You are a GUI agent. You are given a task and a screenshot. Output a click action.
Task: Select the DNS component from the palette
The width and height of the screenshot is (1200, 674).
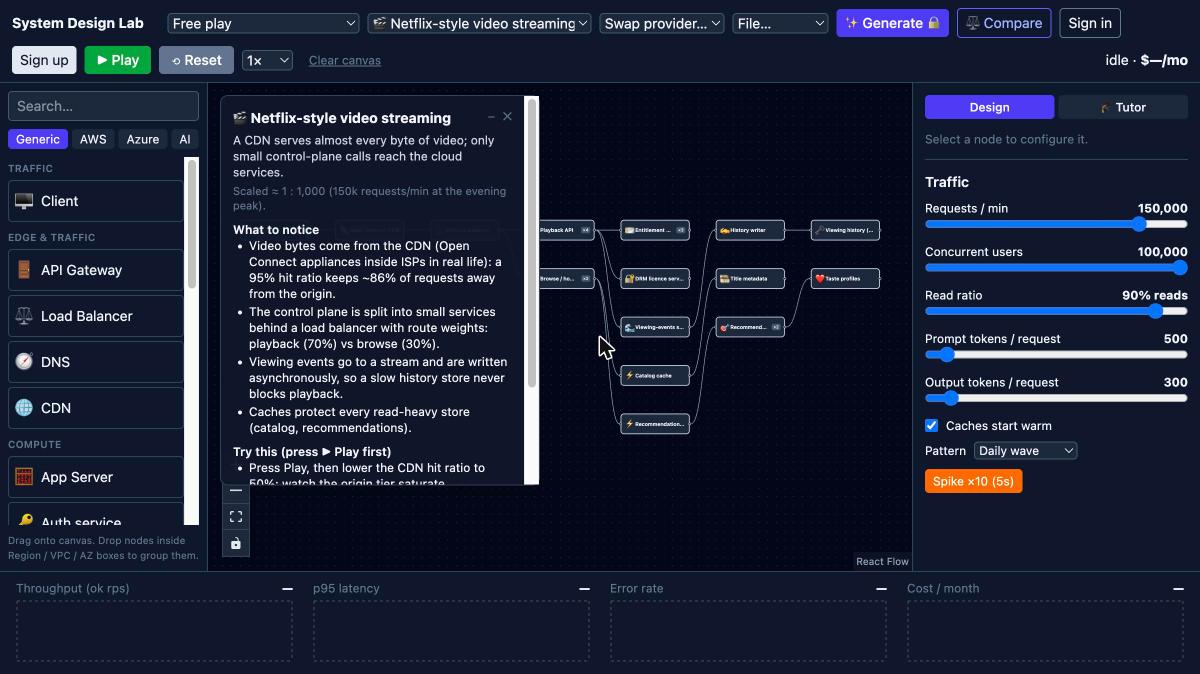96,362
